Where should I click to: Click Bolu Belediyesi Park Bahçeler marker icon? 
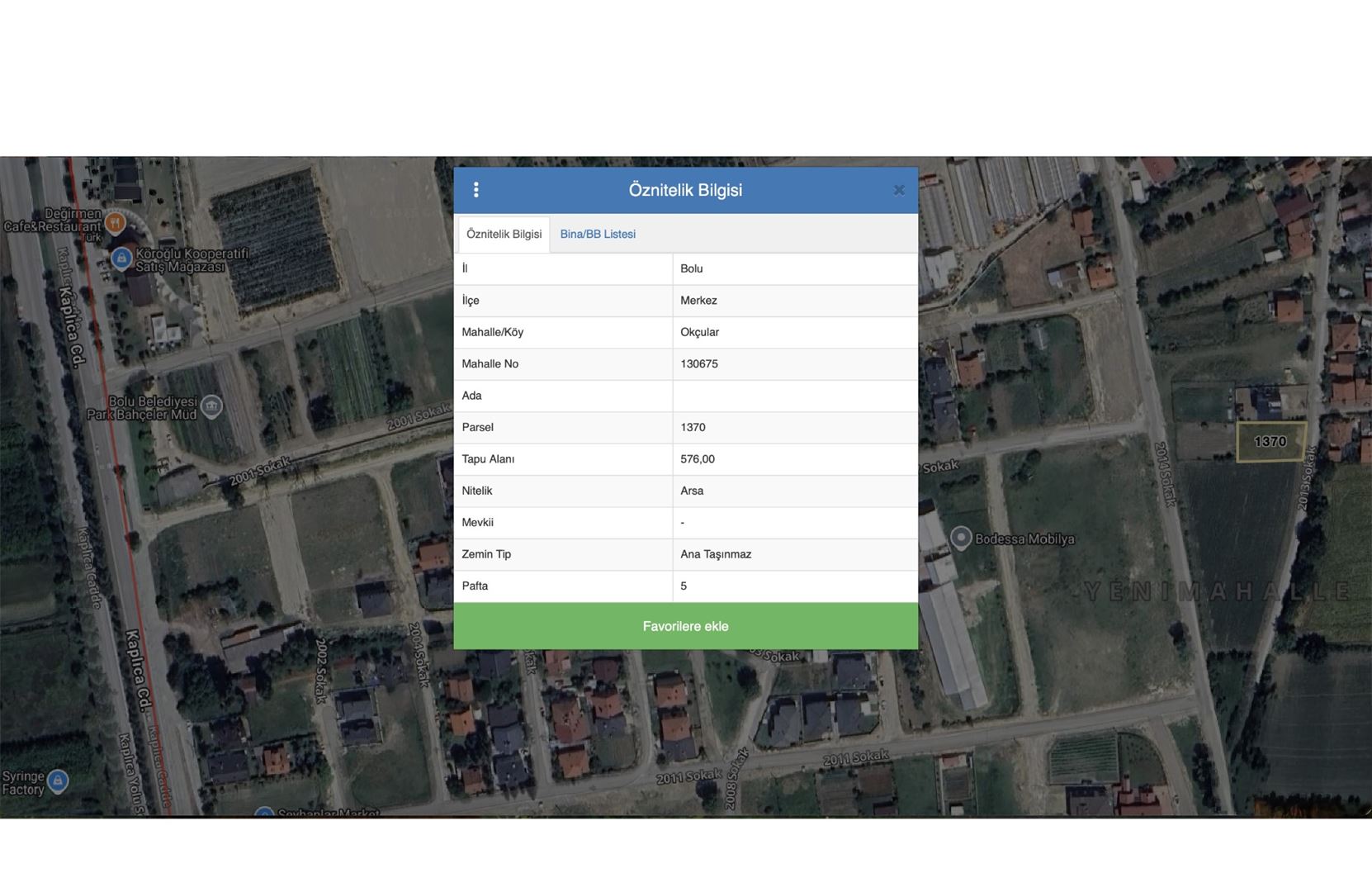click(x=212, y=406)
